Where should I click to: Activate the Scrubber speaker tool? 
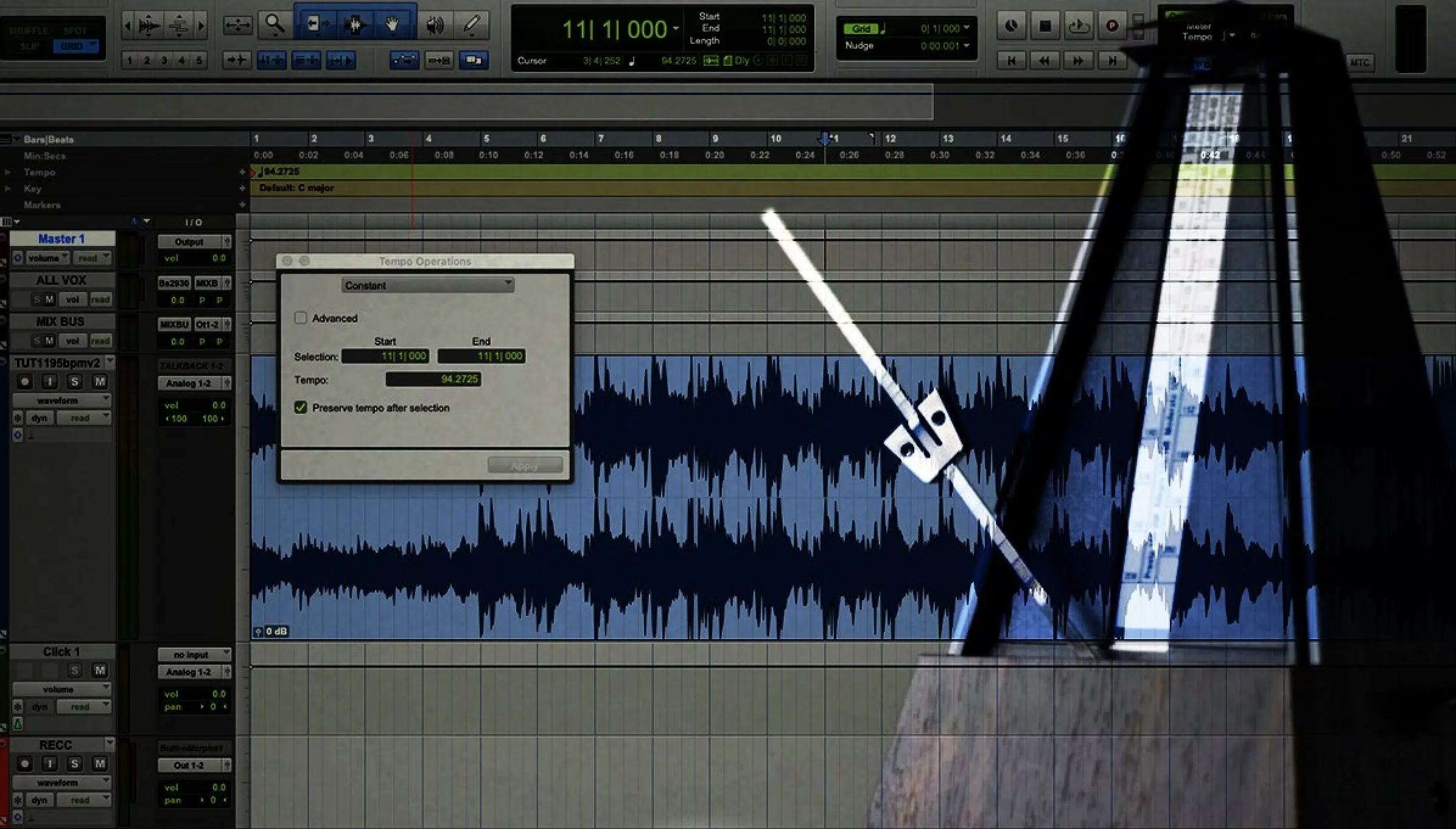(435, 25)
